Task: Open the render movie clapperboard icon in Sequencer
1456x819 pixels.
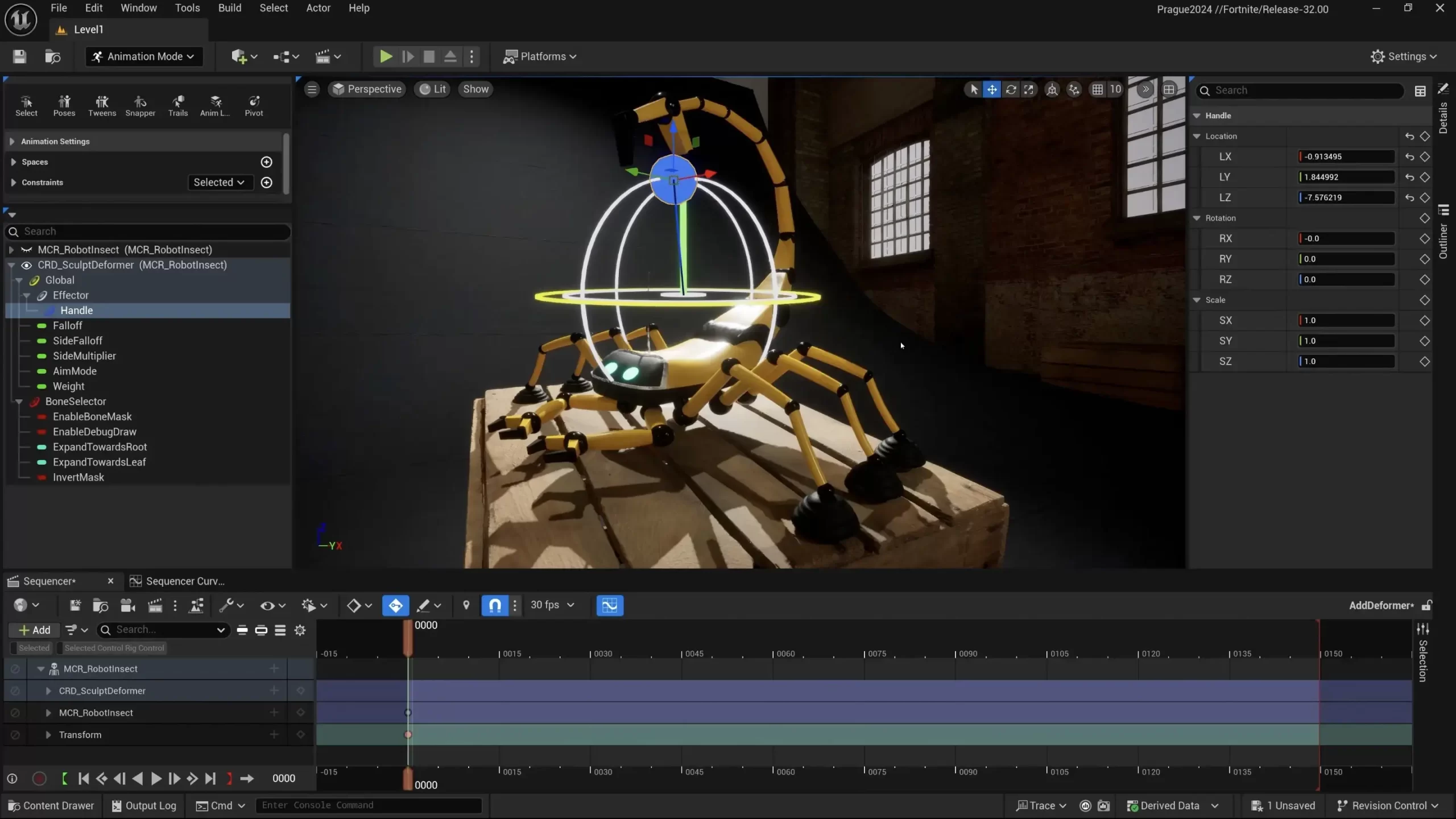Action: [x=155, y=605]
